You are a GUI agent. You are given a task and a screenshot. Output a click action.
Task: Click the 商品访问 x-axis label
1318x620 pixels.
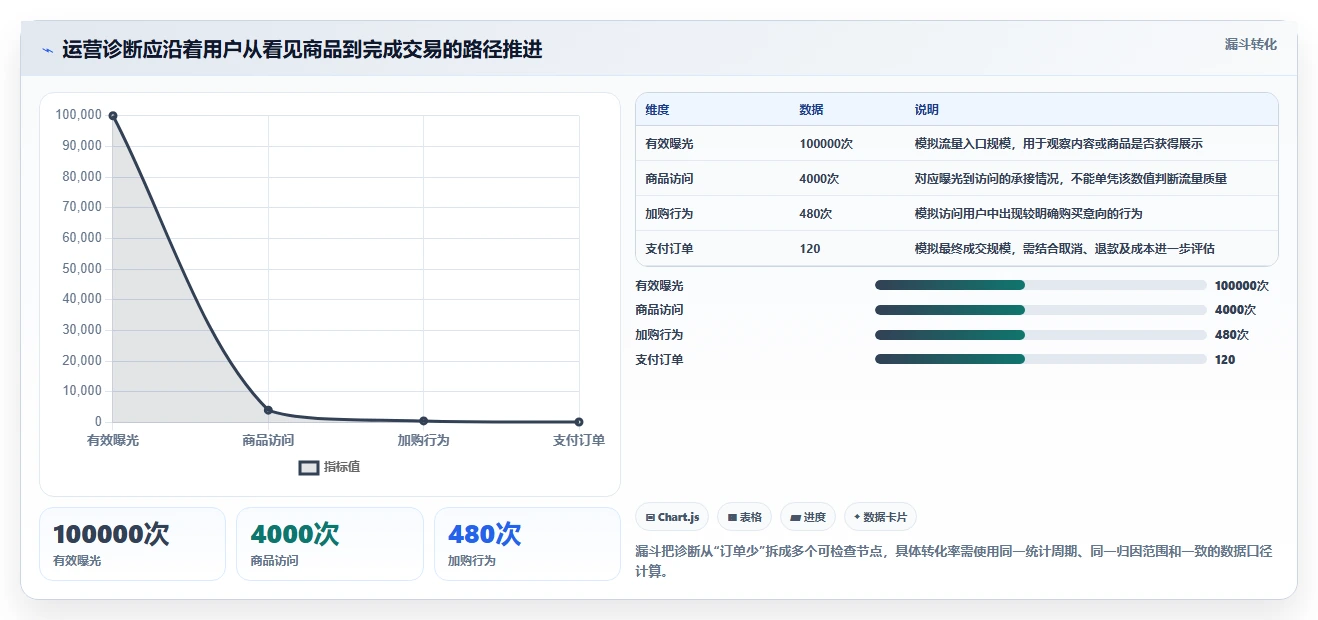tap(268, 440)
